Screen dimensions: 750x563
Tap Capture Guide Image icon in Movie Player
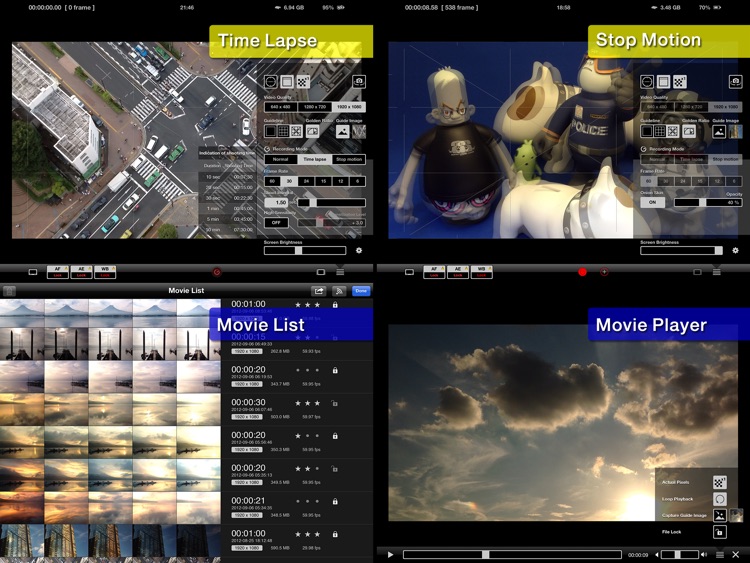(x=719, y=515)
